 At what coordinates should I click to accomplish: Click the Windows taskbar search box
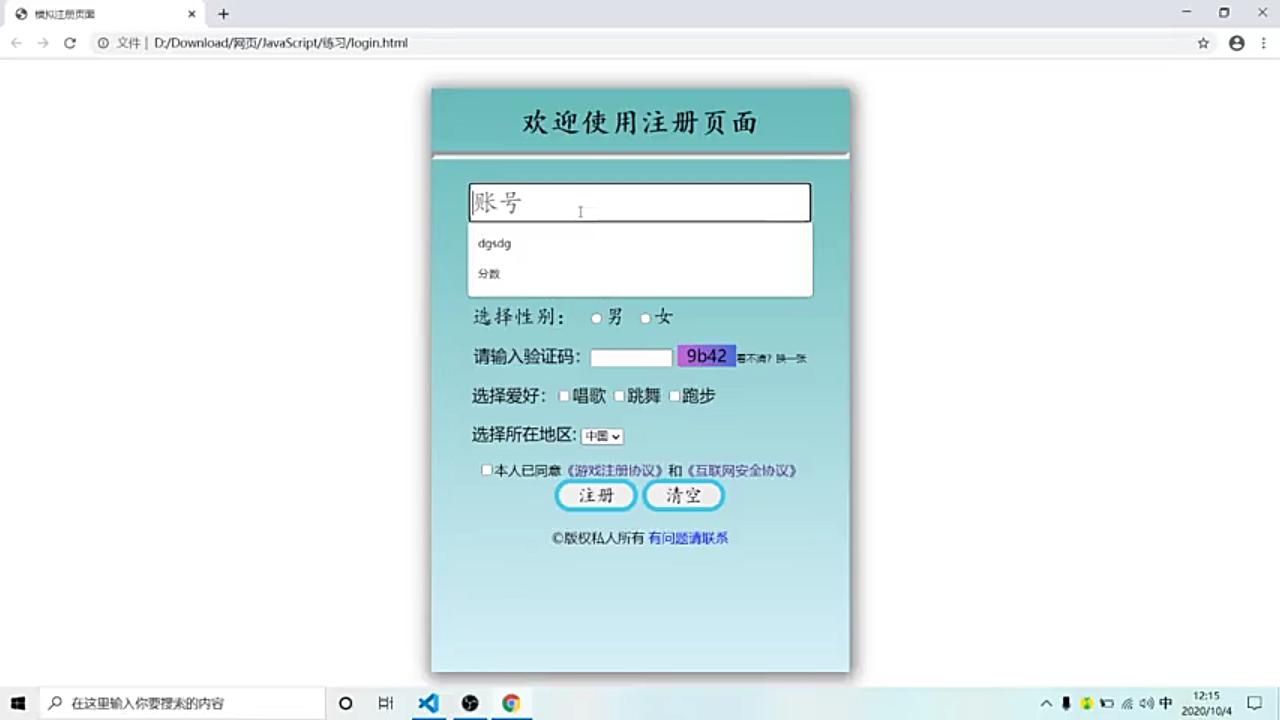point(182,703)
